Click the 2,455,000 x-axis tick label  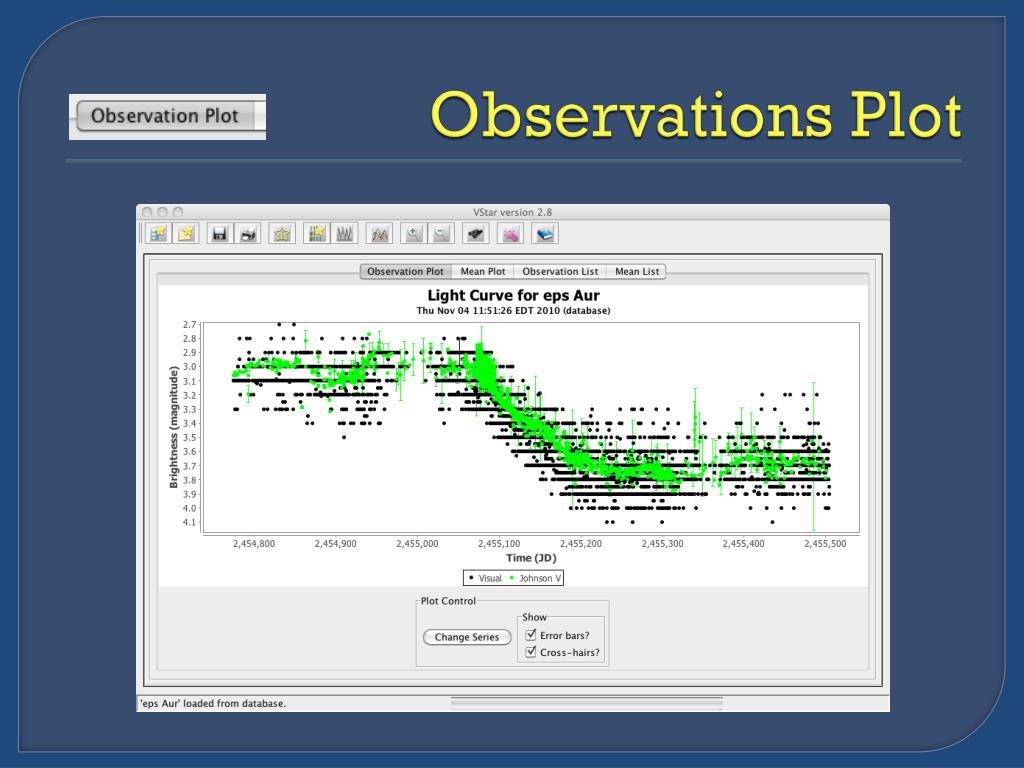tap(417, 543)
